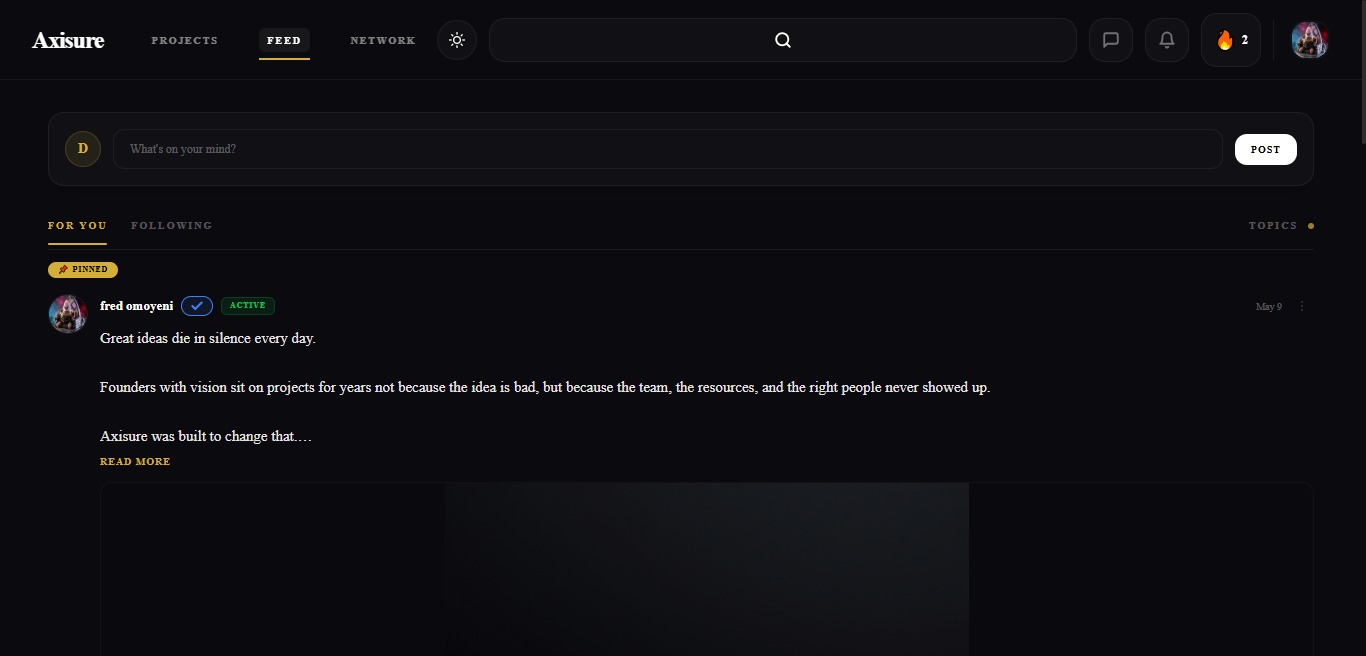Image resolution: width=1366 pixels, height=656 pixels.
Task: Expand post with Read More
Action: click(135, 462)
